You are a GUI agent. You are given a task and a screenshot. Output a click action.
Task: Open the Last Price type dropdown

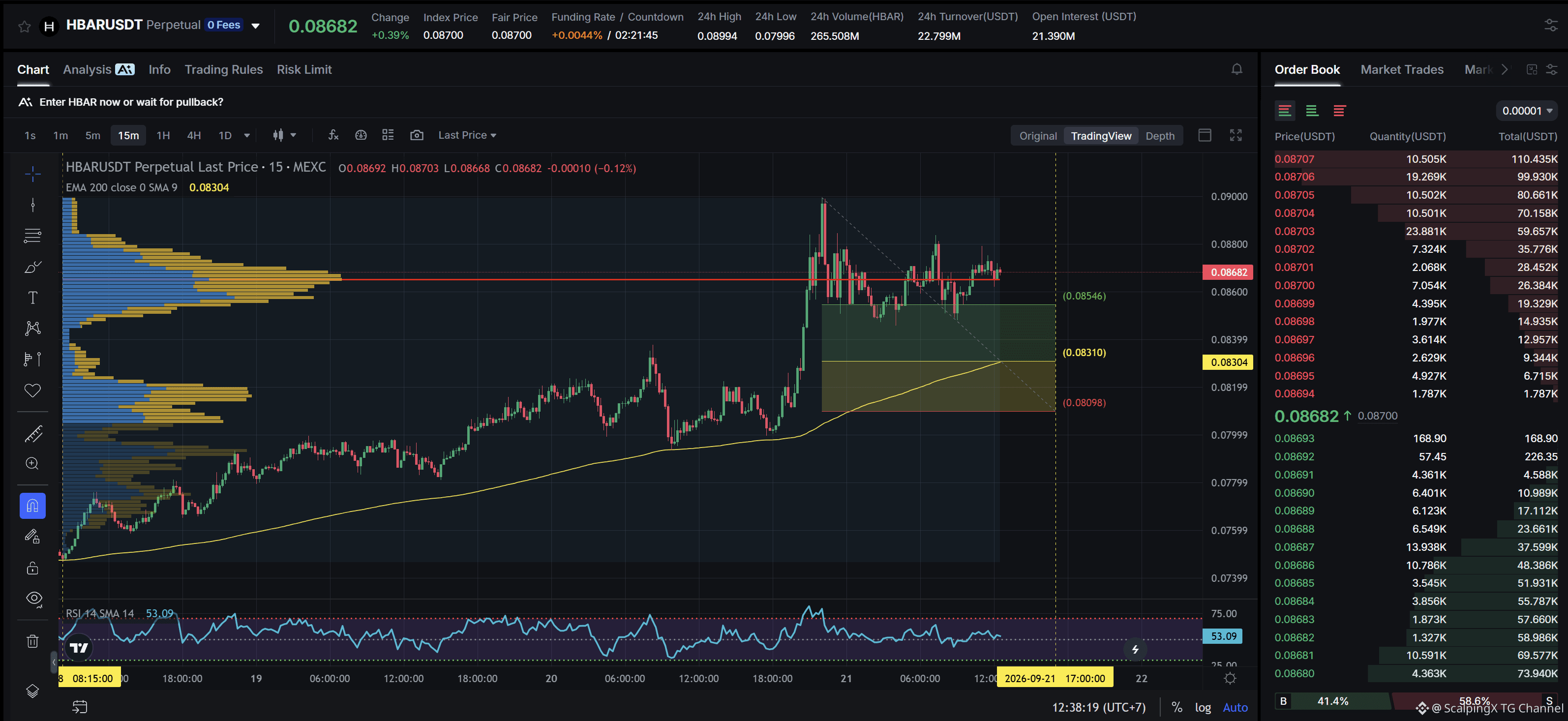(467, 135)
